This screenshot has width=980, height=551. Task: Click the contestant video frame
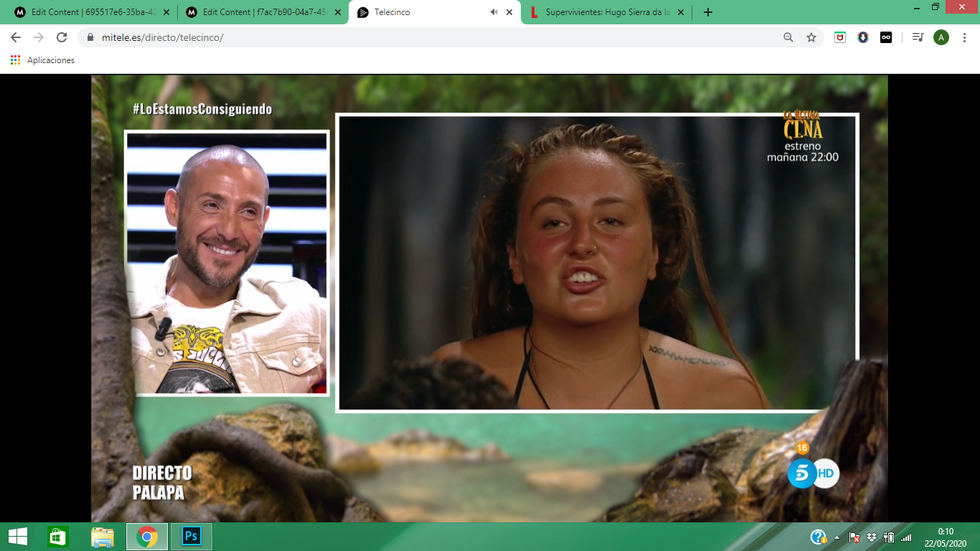597,262
